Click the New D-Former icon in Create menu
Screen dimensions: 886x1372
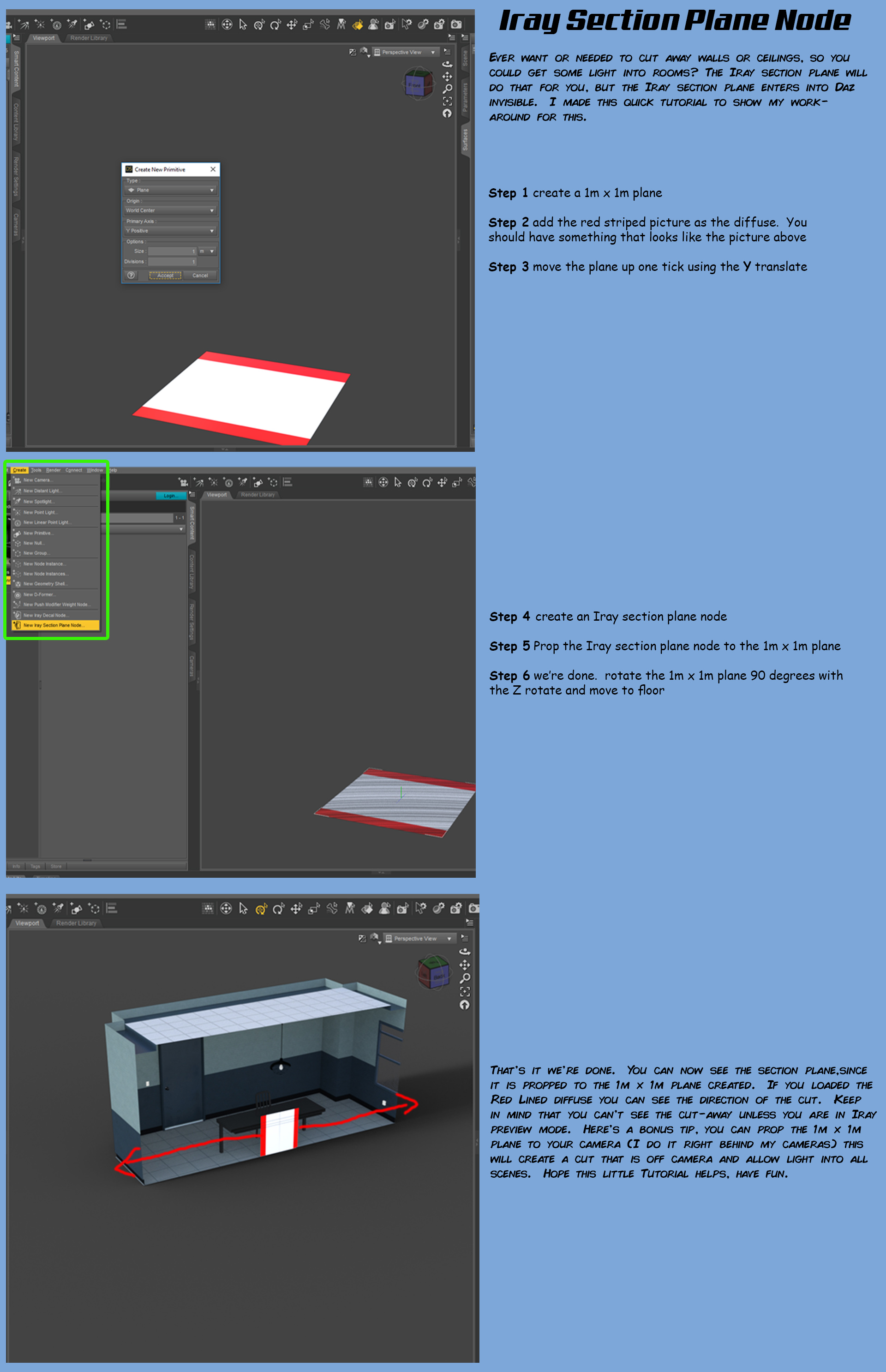tap(17, 595)
